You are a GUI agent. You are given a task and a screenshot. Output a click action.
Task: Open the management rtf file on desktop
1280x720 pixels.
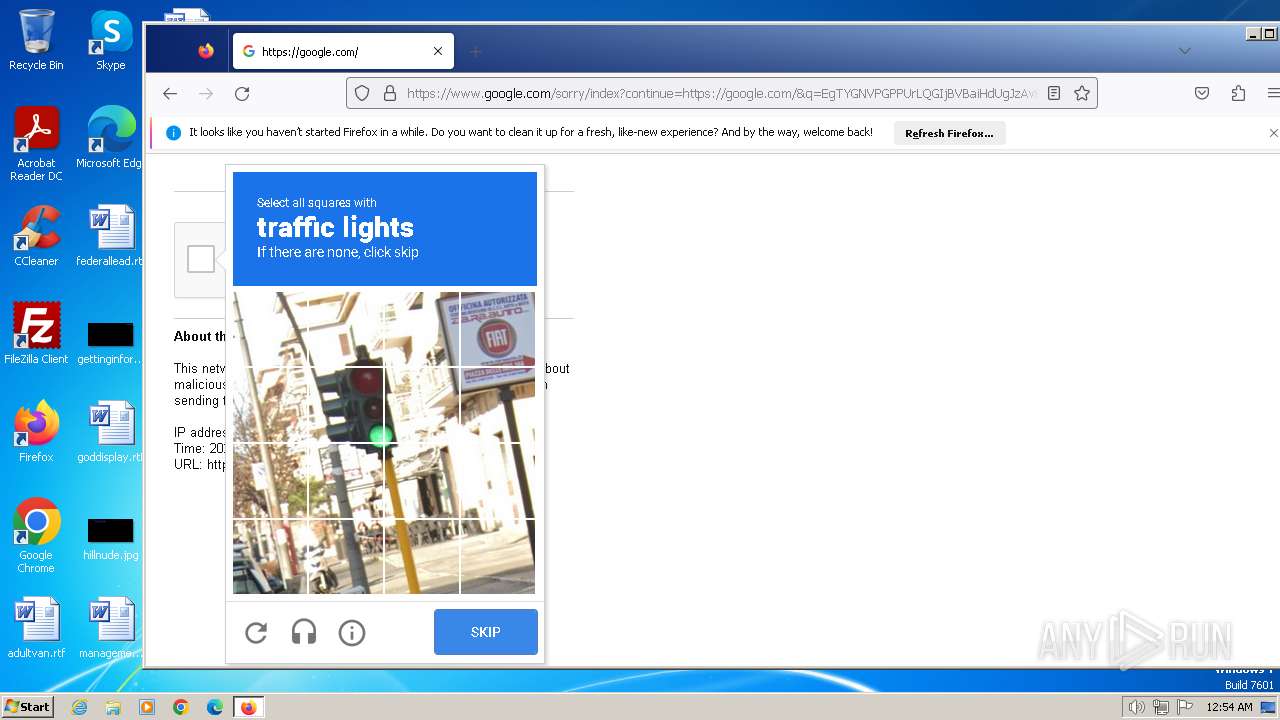click(110, 628)
